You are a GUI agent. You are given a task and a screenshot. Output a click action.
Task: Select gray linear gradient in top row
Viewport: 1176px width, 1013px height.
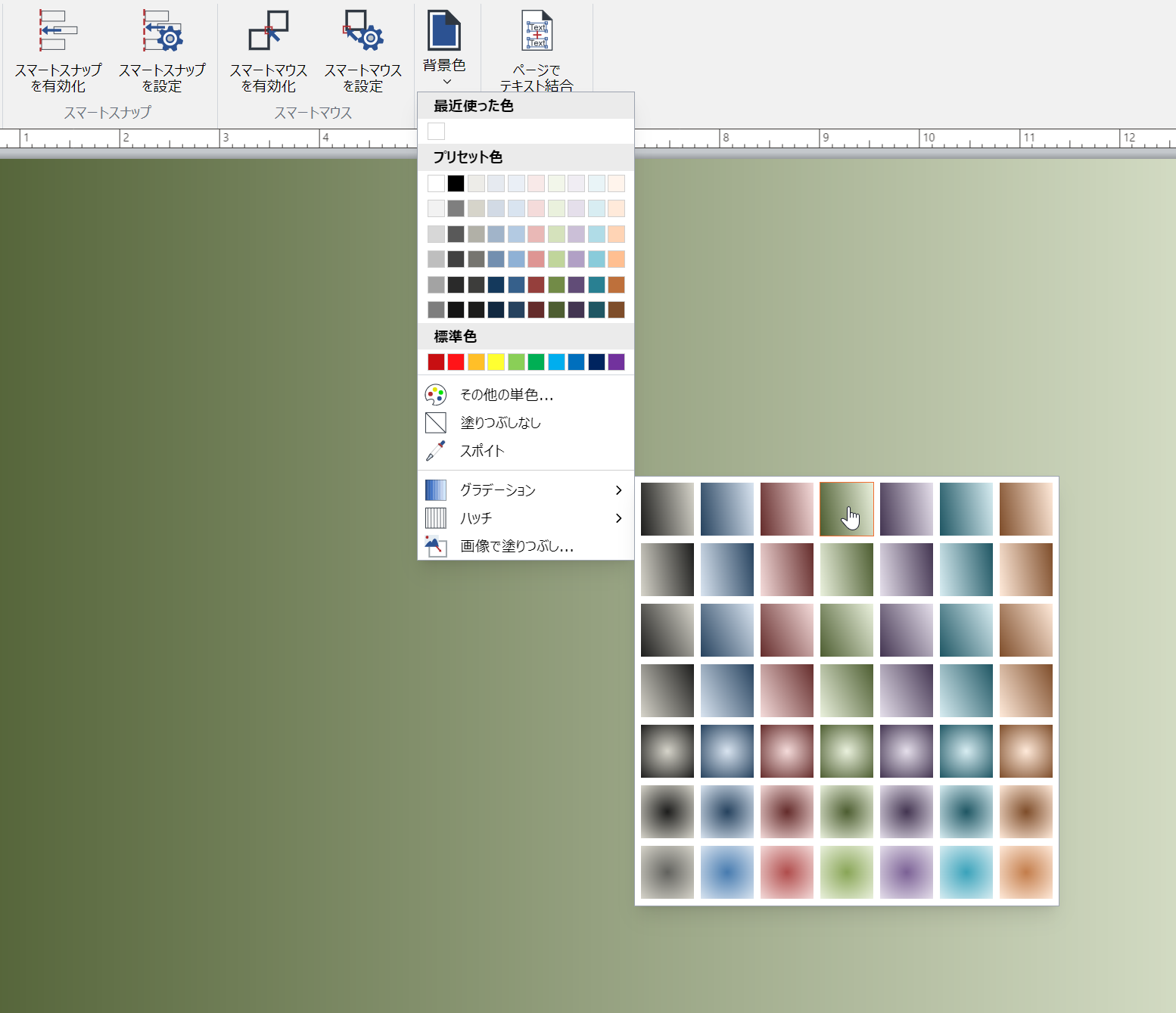667,509
